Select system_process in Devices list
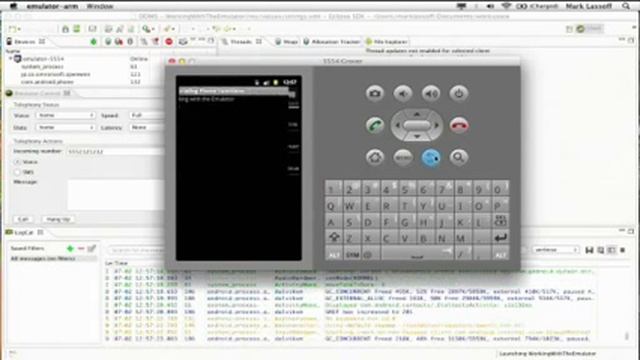The width and height of the screenshot is (640, 360). click(42, 67)
